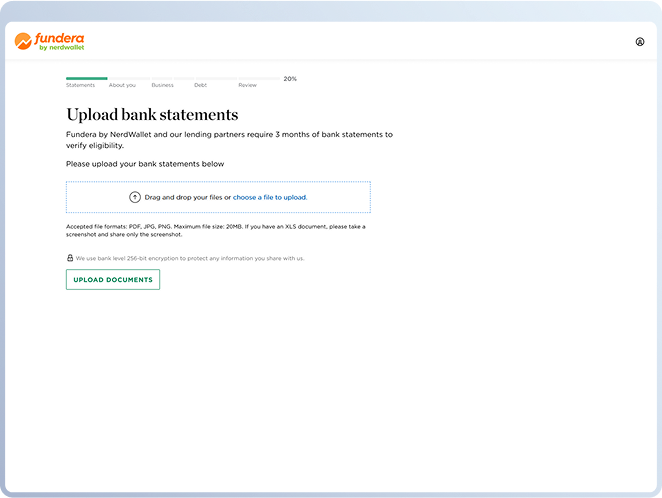Click the 'Accepted file formats' note
The image size is (662, 498).
click(216, 230)
